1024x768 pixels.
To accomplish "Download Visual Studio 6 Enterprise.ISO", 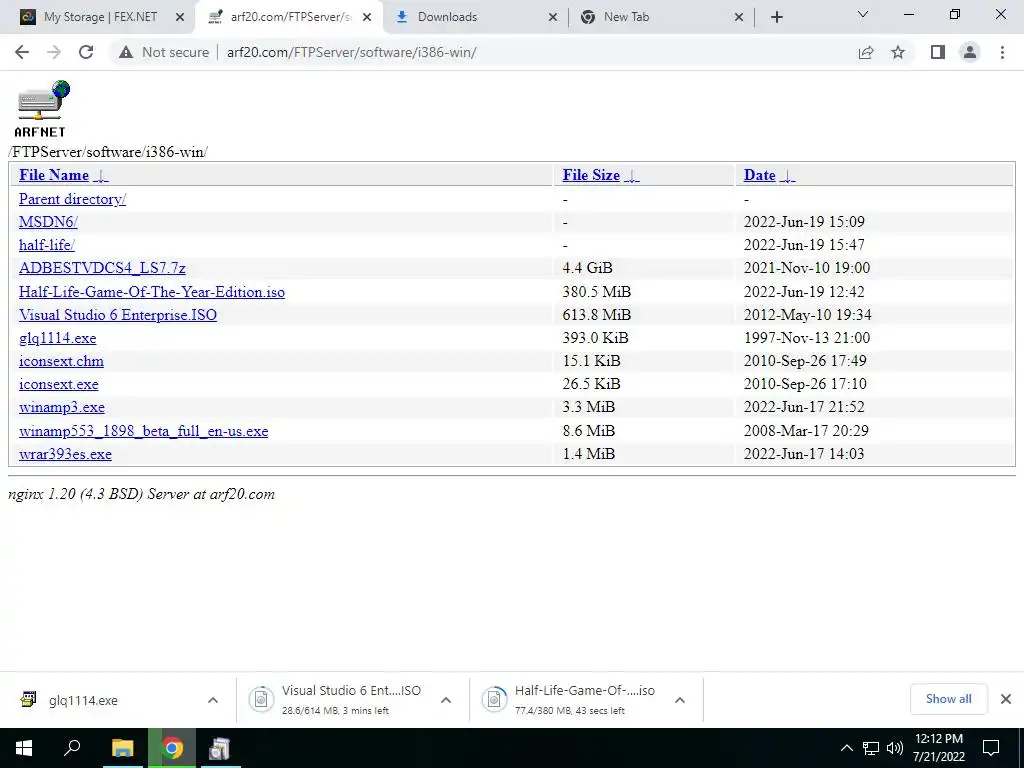I will pyautogui.click(x=118, y=315).
